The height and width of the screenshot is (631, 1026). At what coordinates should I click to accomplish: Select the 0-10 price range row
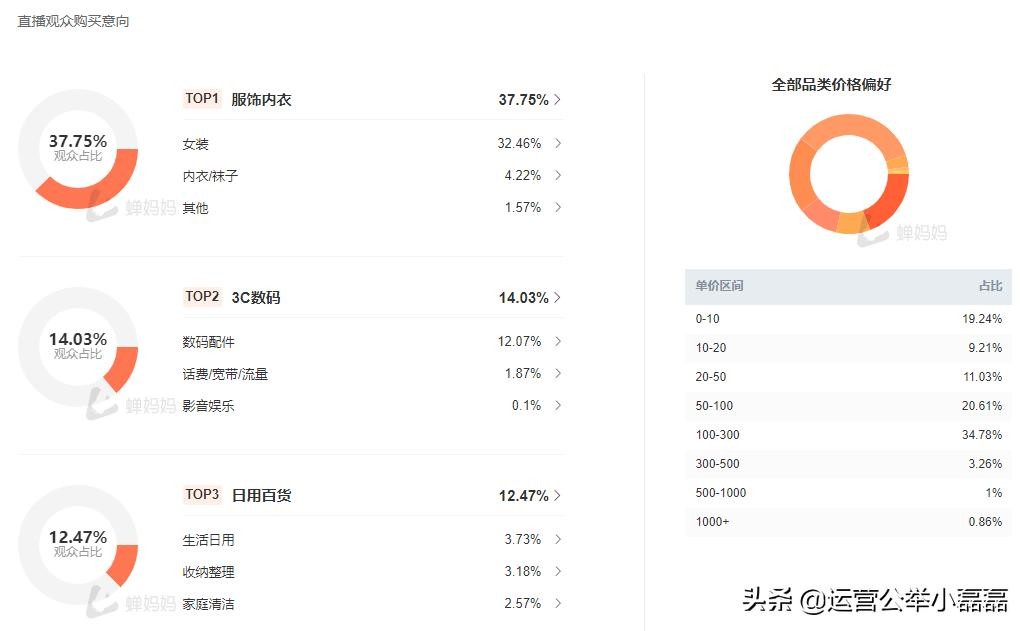848,319
